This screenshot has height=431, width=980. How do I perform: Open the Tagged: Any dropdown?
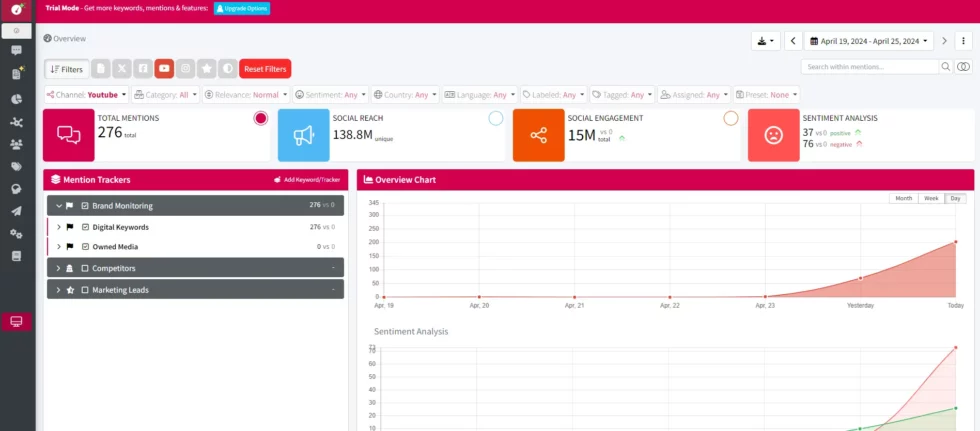(x=622, y=95)
